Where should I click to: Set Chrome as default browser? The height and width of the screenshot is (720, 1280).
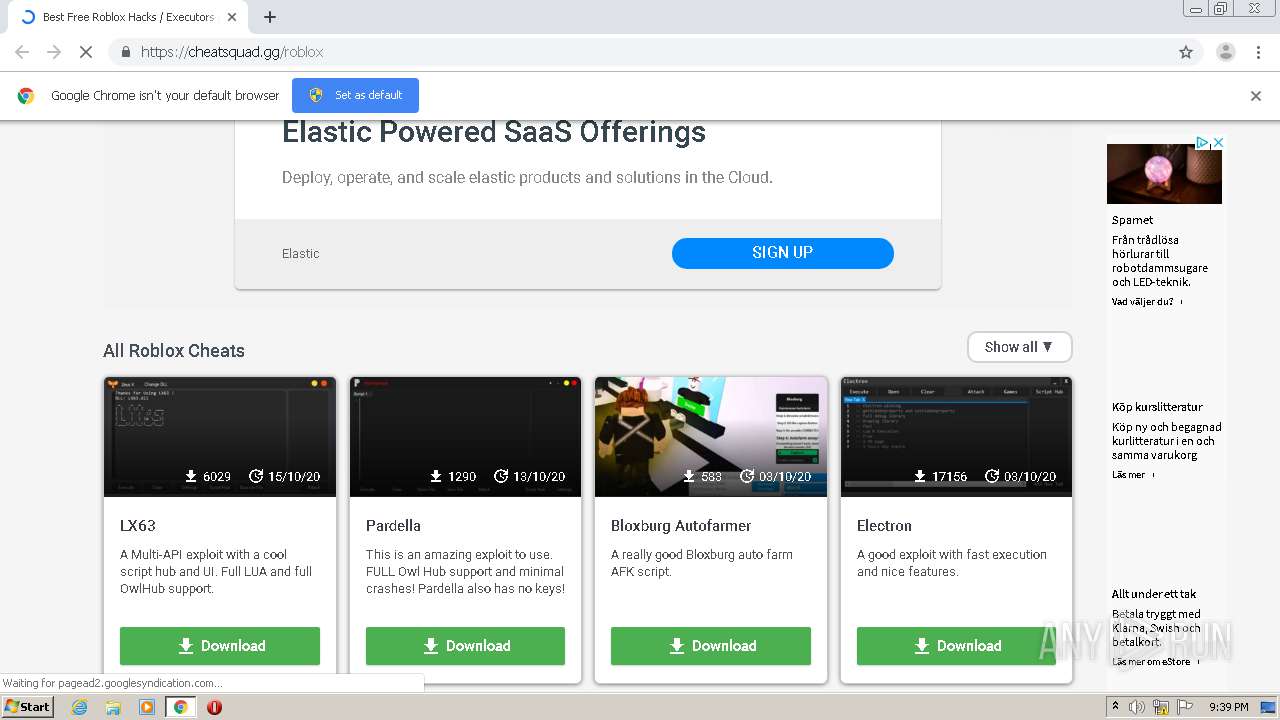click(x=355, y=95)
